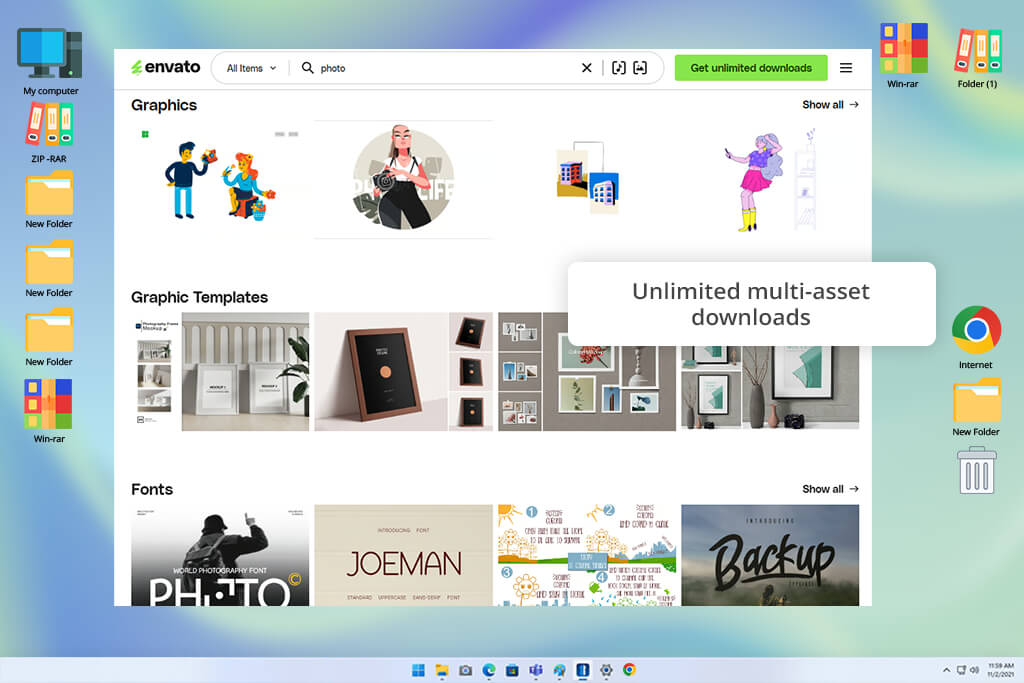Switch to the active blue taskbar app
Viewport: 1024px width, 683px height.
click(583, 670)
